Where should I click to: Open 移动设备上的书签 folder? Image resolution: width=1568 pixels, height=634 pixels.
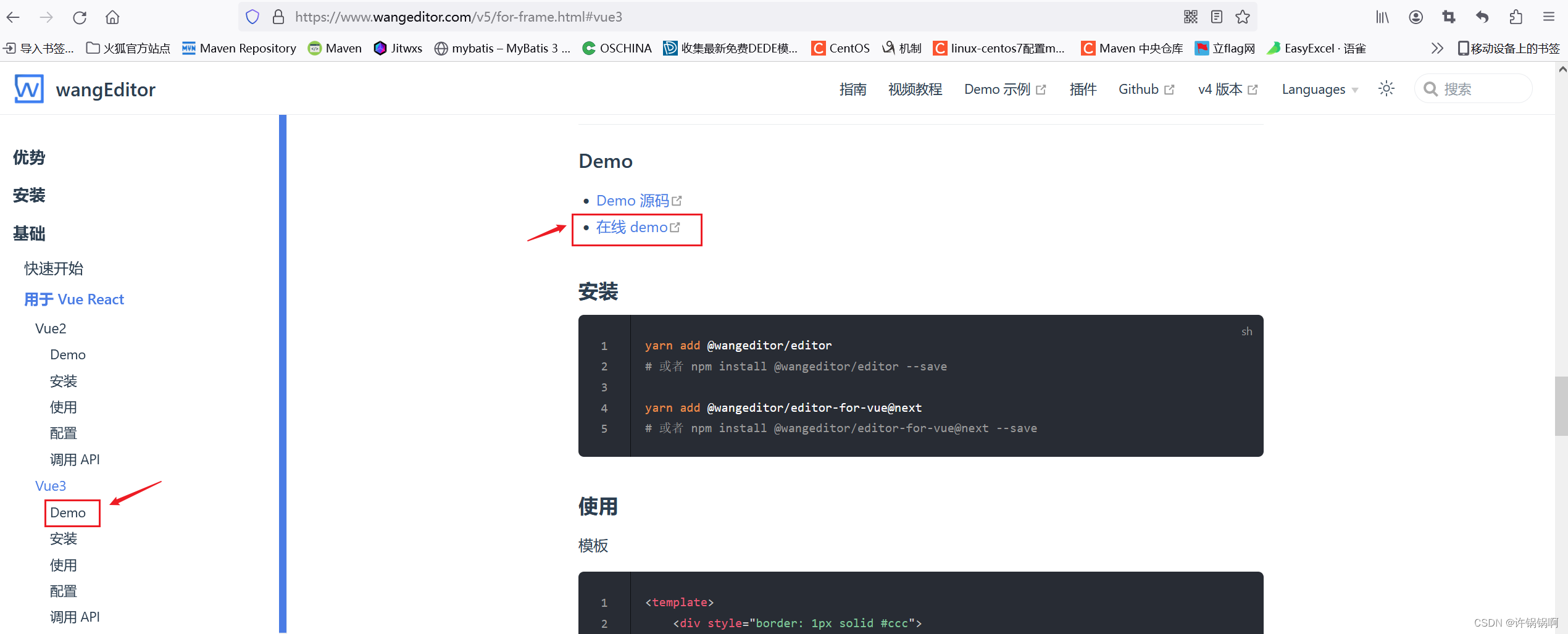tap(1509, 48)
